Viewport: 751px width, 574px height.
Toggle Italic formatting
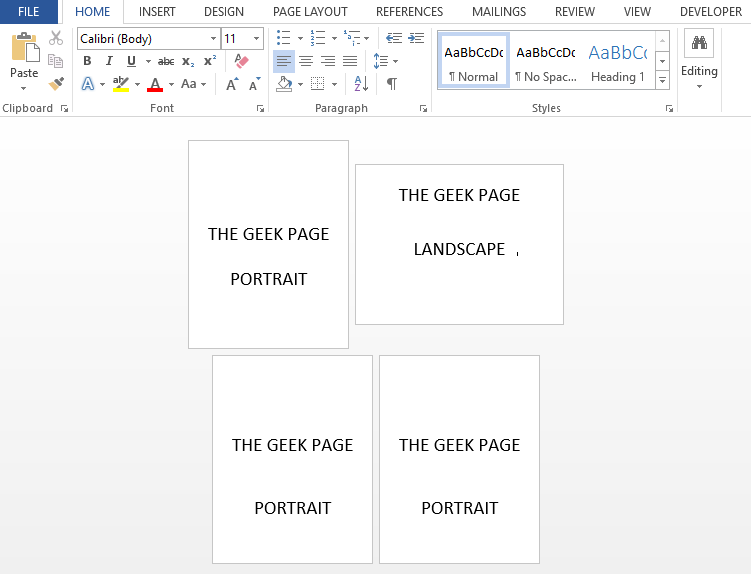coord(109,61)
